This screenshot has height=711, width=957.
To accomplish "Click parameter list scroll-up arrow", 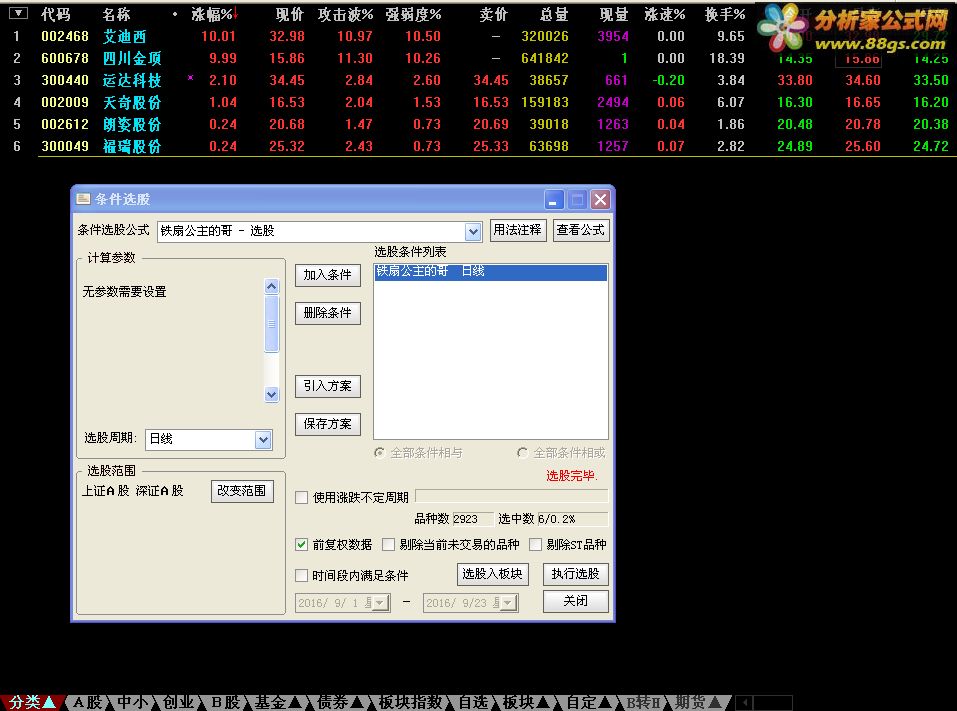I will click(272, 286).
